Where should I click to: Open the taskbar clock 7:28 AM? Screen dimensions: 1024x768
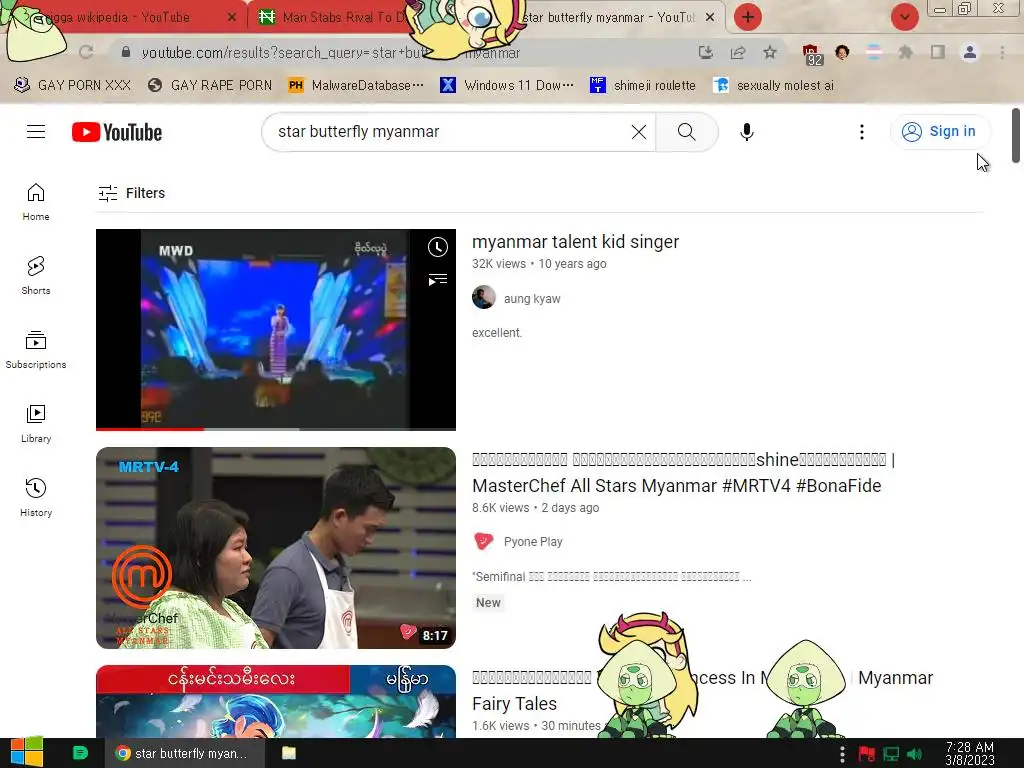[x=970, y=754]
